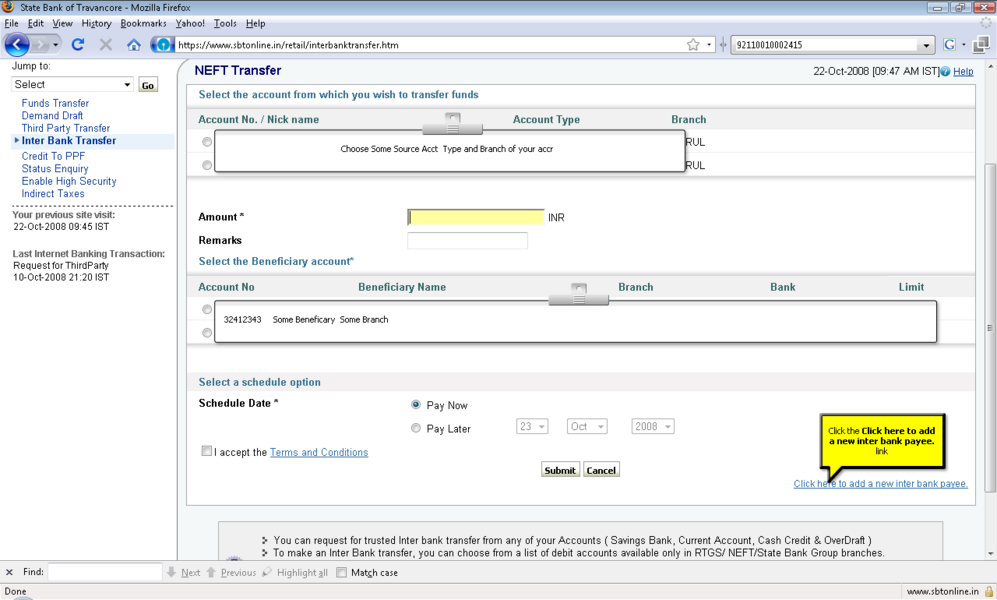Open the schedule month Oct dropdown

point(587,427)
